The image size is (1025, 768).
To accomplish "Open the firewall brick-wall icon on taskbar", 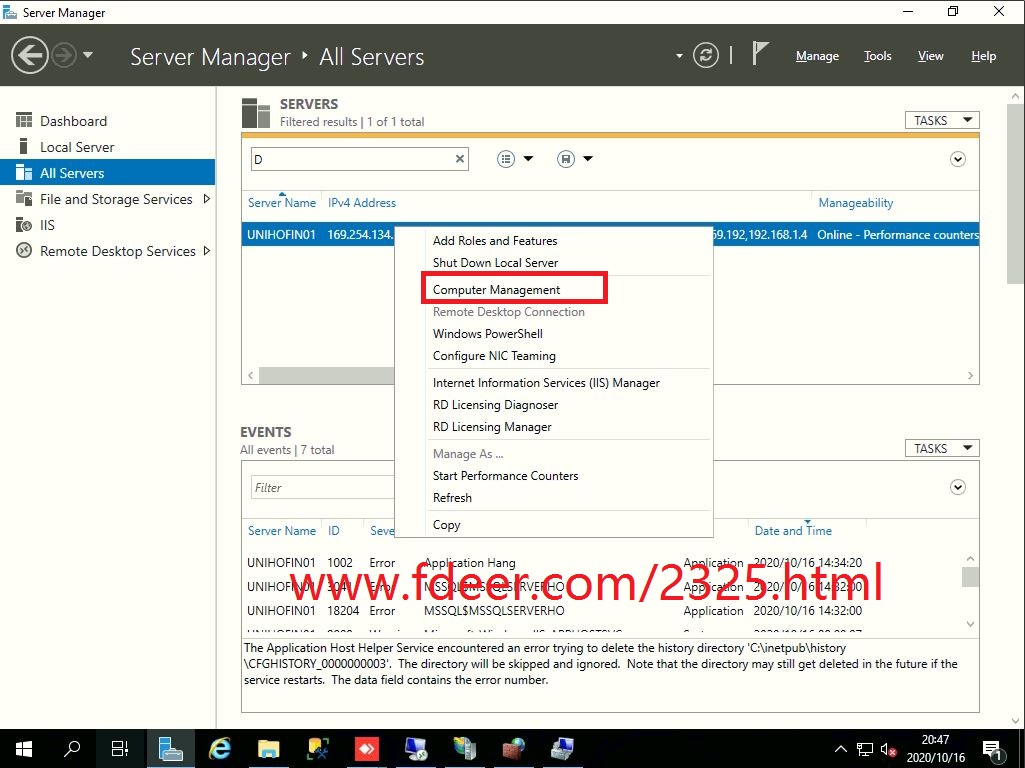I will point(514,748).
